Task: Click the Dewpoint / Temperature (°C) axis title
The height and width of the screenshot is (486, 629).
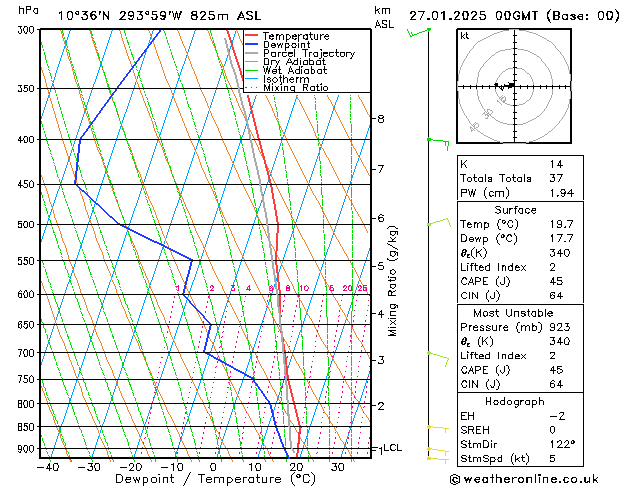Action: (x=215, y=479)
